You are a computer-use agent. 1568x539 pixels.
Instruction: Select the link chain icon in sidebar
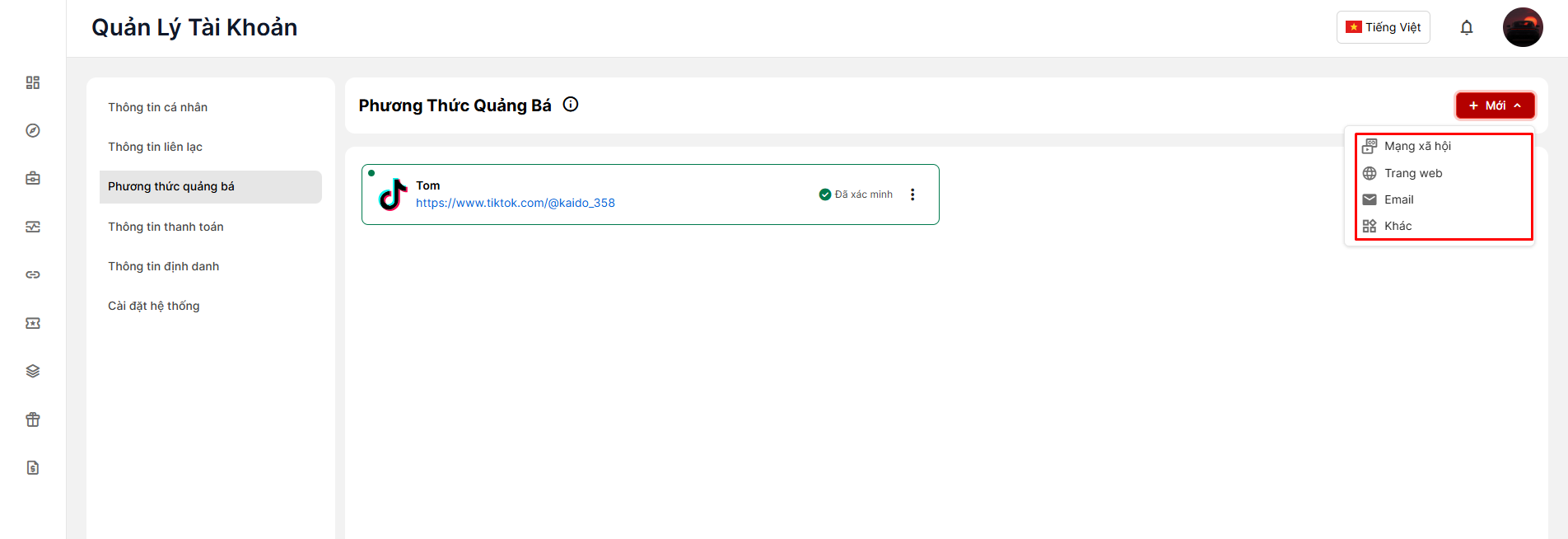tap(33, 274)
